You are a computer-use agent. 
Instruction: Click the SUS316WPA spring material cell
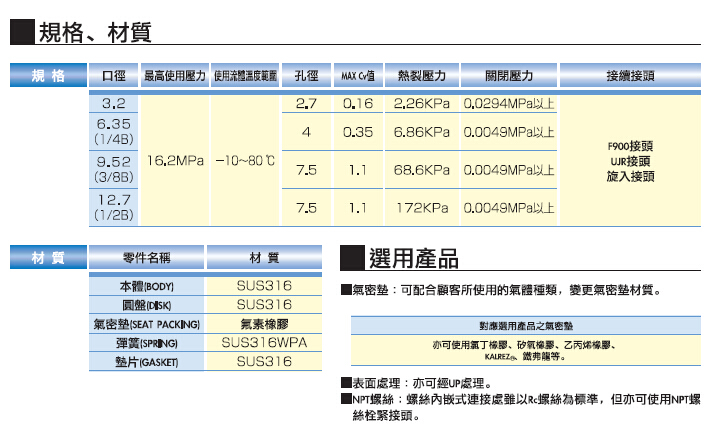pos(264,343)
